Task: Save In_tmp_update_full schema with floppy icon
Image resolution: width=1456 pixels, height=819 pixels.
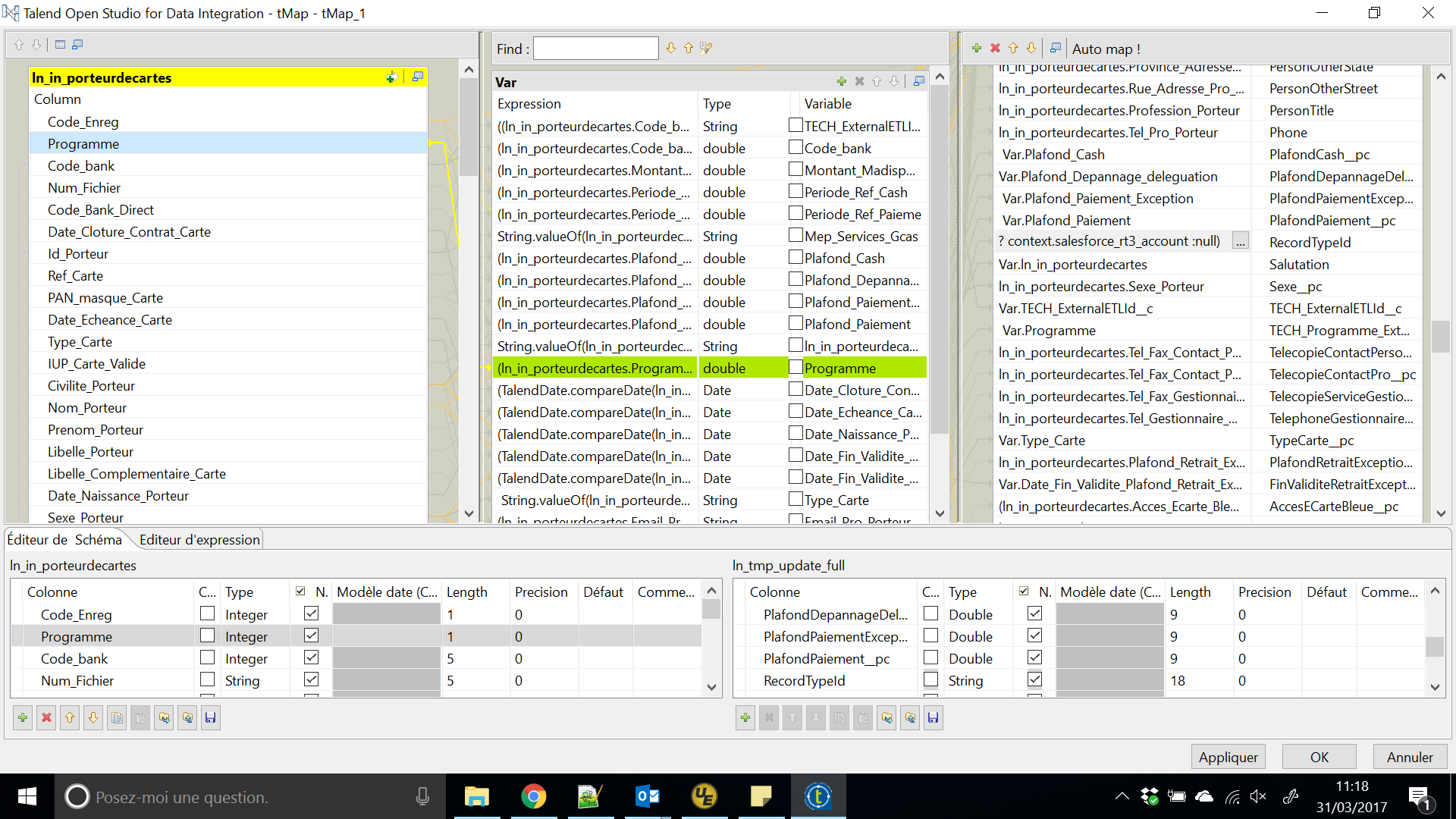Action: click(934, 717)
